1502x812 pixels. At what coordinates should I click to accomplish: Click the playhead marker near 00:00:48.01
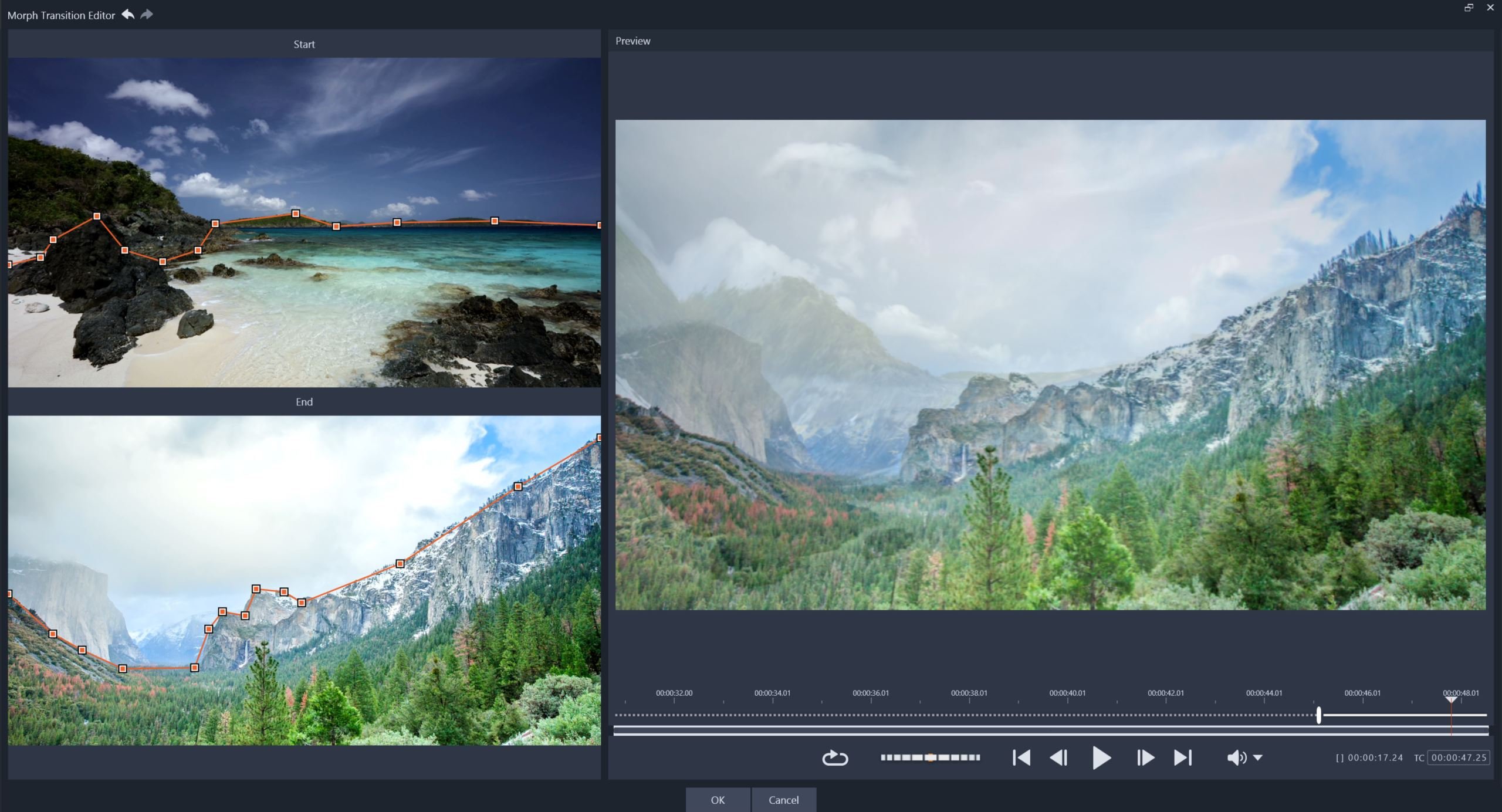click(1451, 699)
